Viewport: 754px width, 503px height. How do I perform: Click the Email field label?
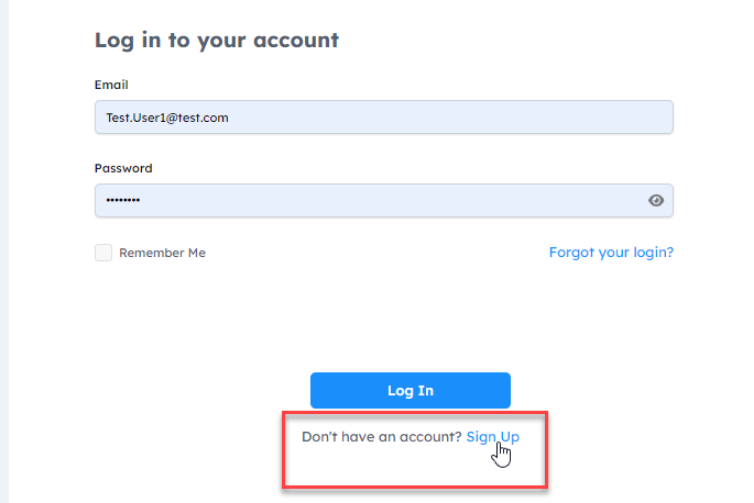[111, 85]
